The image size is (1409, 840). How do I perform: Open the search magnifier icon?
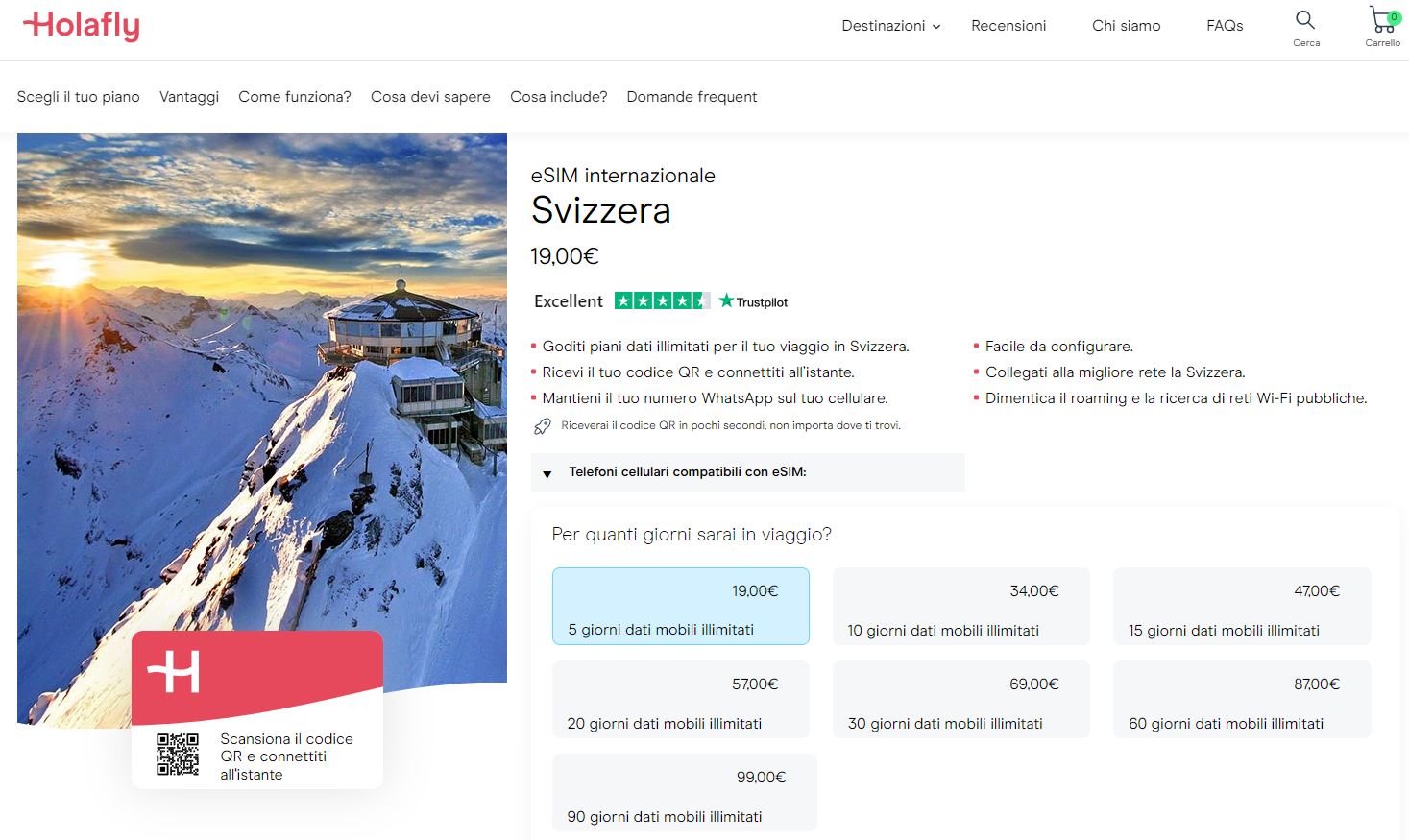click(1305, 20)
